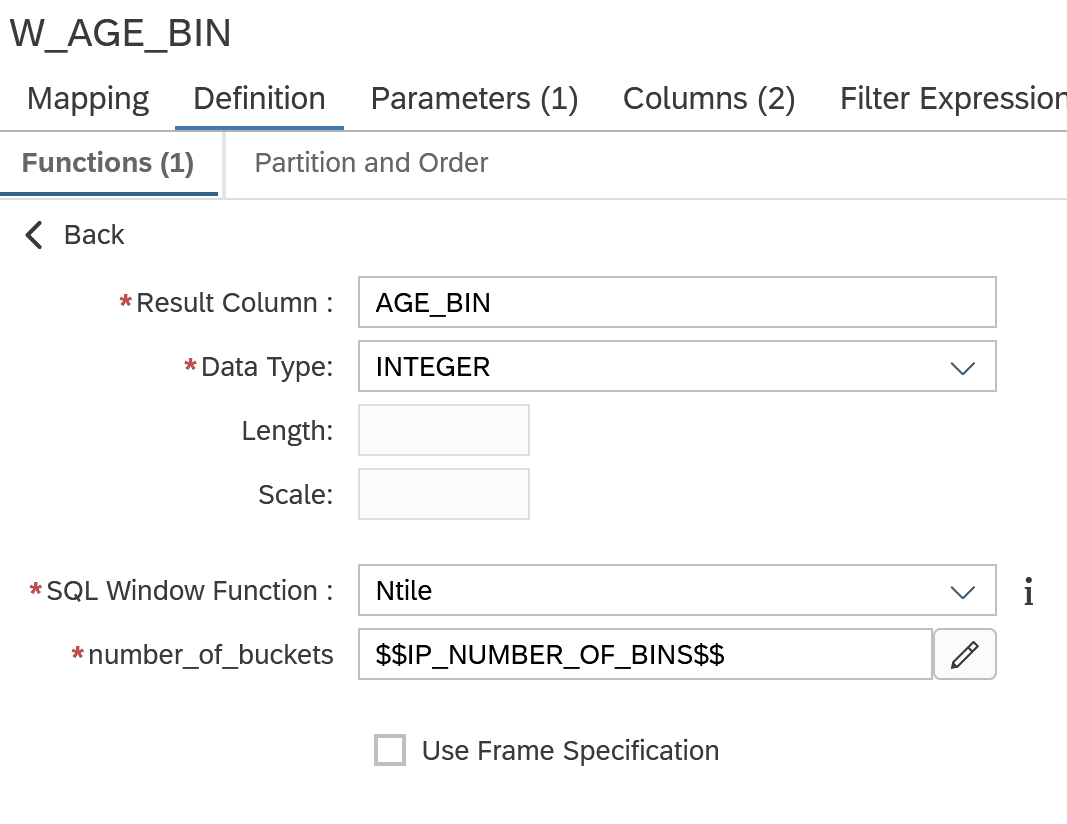Open the SQL Window Function dropdown chevron

tap(962, 591)
